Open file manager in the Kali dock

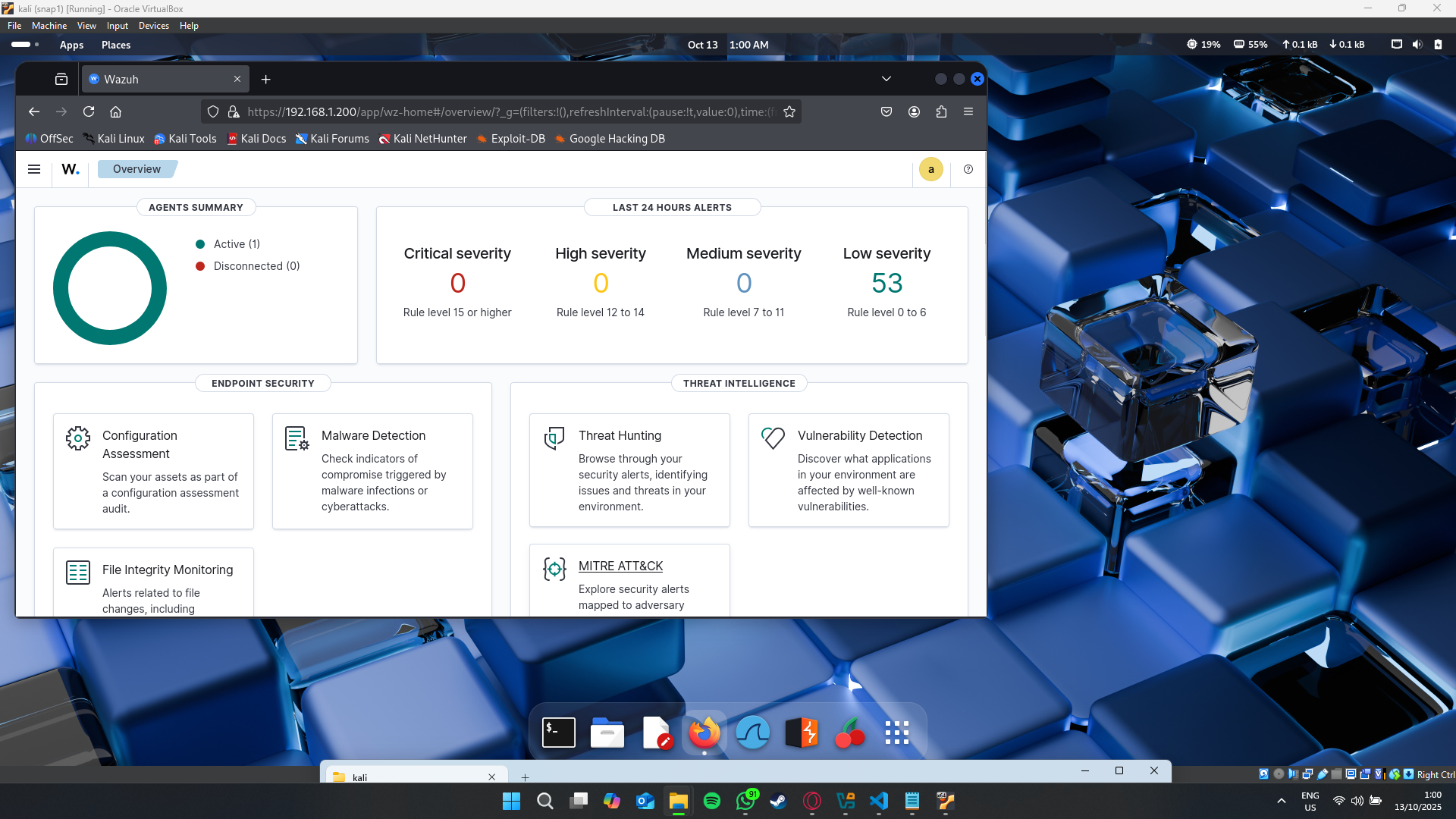(607, 733)
